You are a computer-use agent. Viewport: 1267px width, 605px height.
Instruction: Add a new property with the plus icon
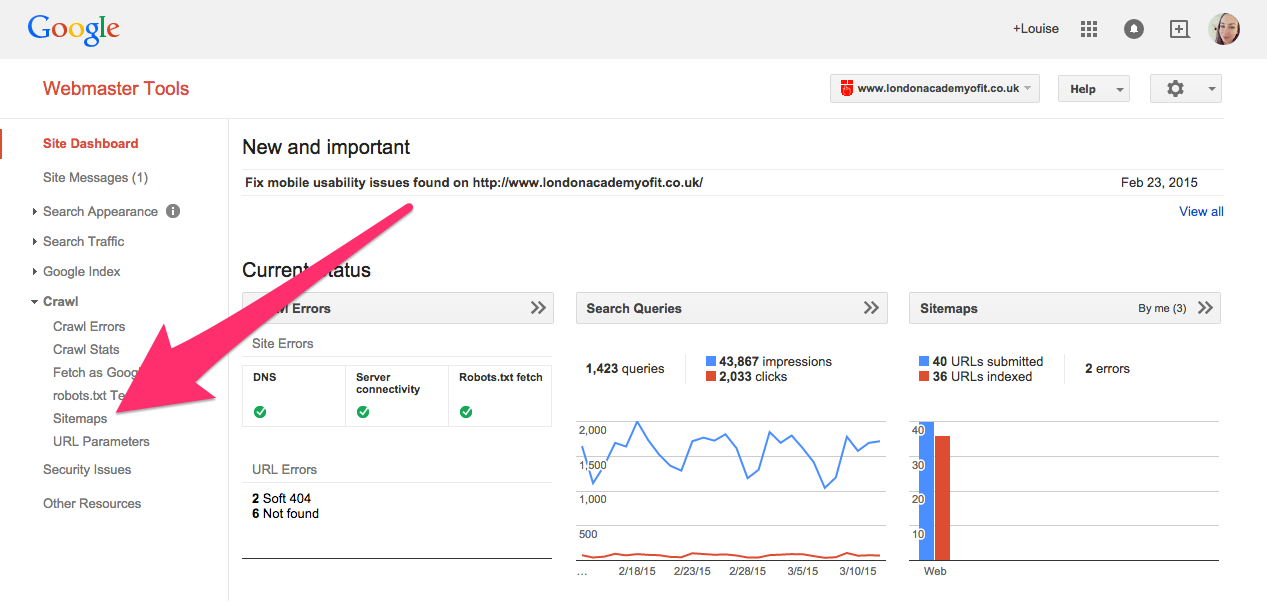click(1179, 28)
